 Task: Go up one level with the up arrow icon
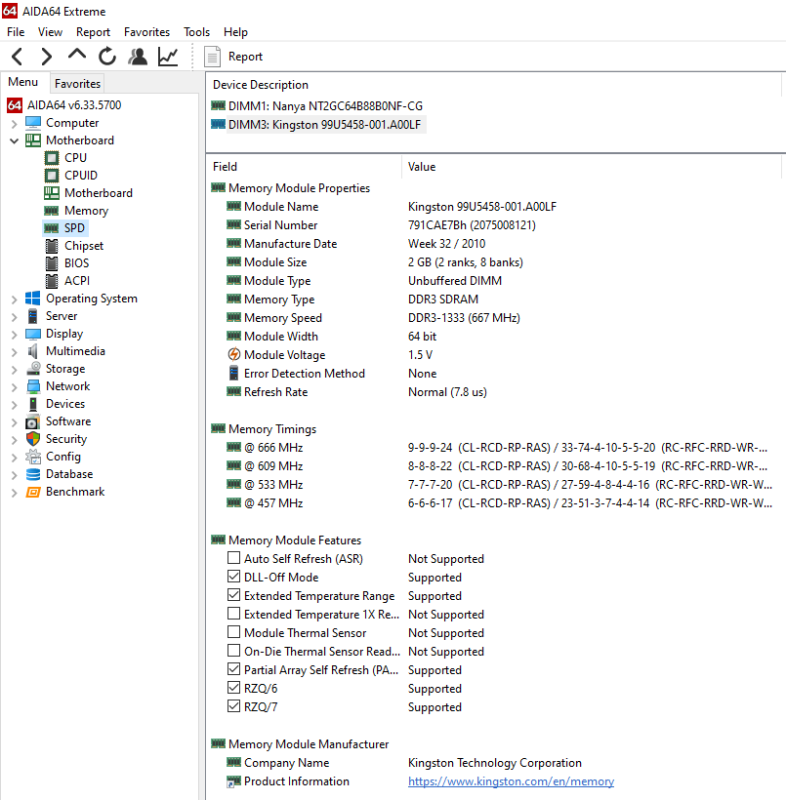pos(77,55)
